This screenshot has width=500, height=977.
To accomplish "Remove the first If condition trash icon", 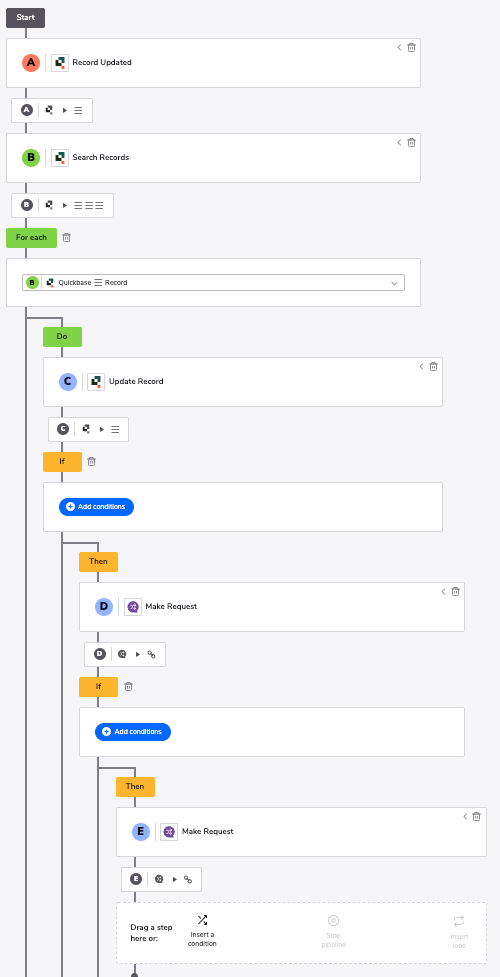I will (92, 462).
